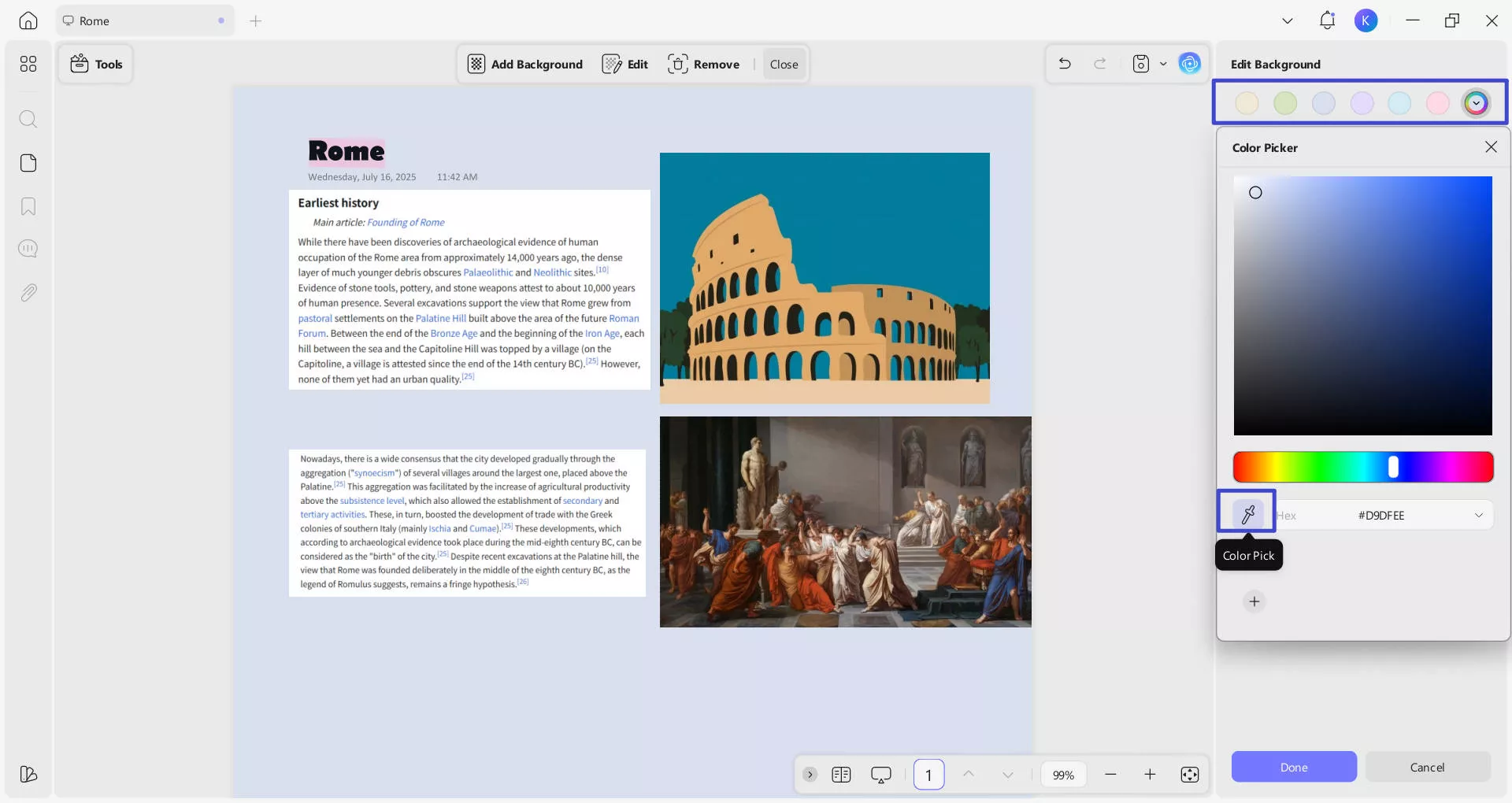Select the pink background color swatch
1512x803 pixels.
1438,103
